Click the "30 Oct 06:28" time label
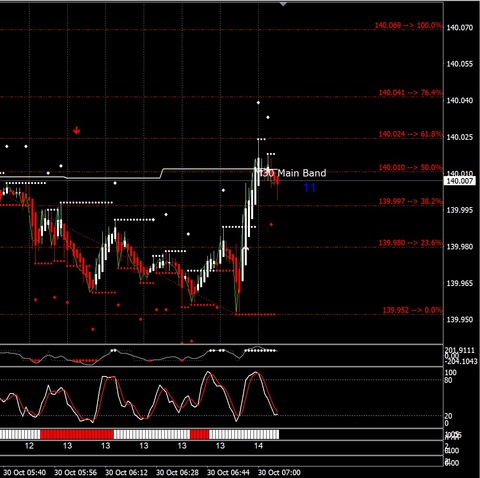 pos(178,472)
